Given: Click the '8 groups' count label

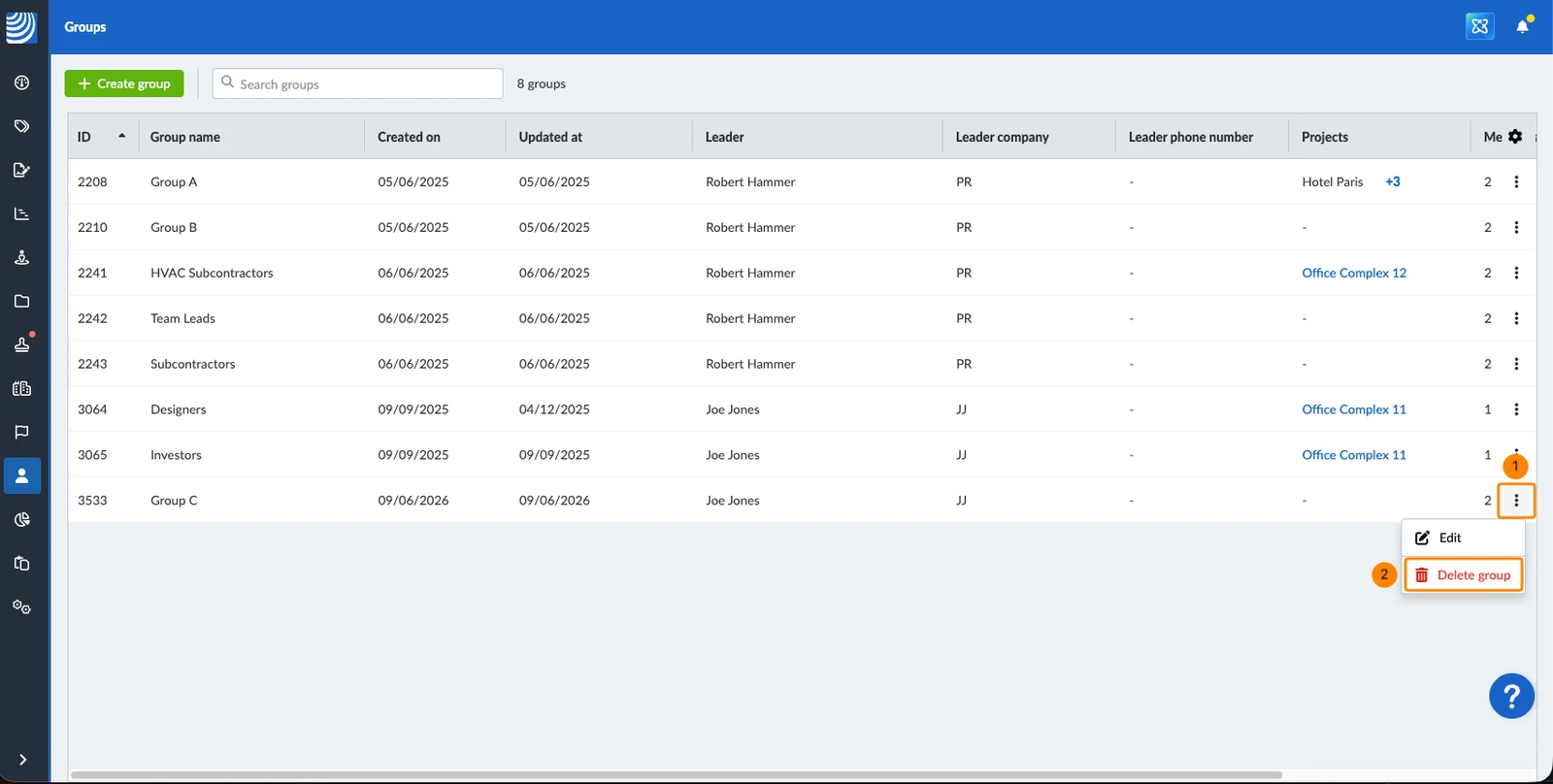Looking at the screenshot, I should [x=542, y=83].
